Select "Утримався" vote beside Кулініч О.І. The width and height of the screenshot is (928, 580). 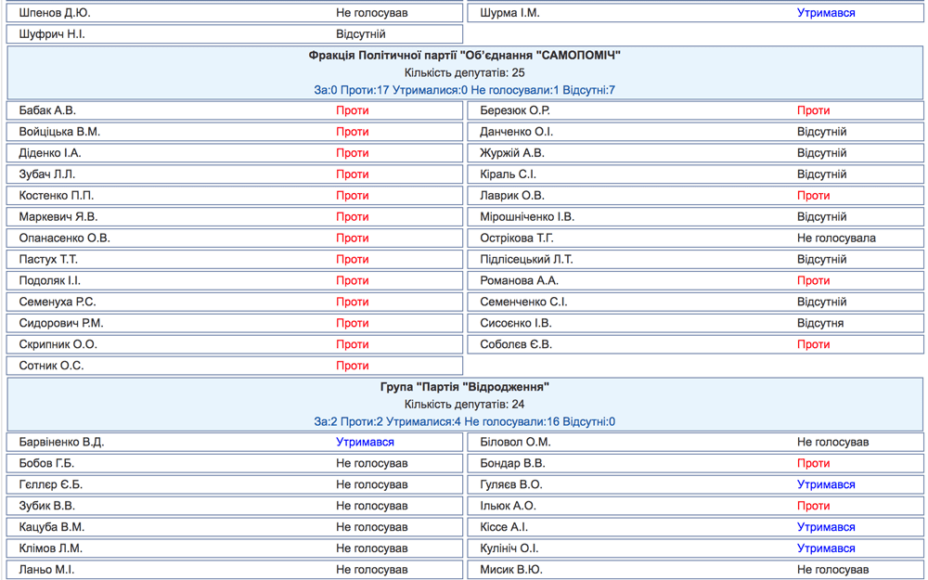point(826,549)
